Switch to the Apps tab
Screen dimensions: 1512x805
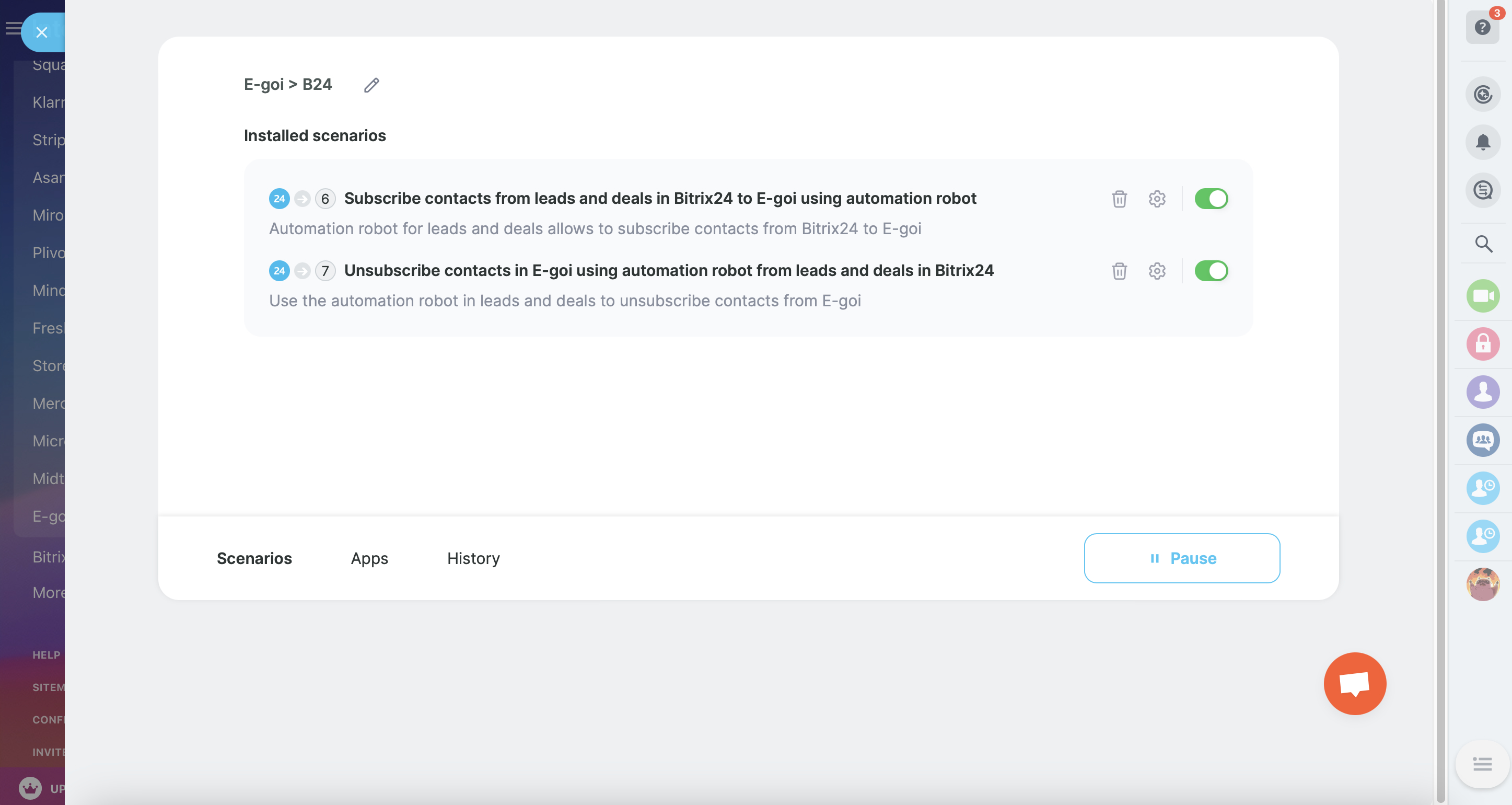pos(369,558)
